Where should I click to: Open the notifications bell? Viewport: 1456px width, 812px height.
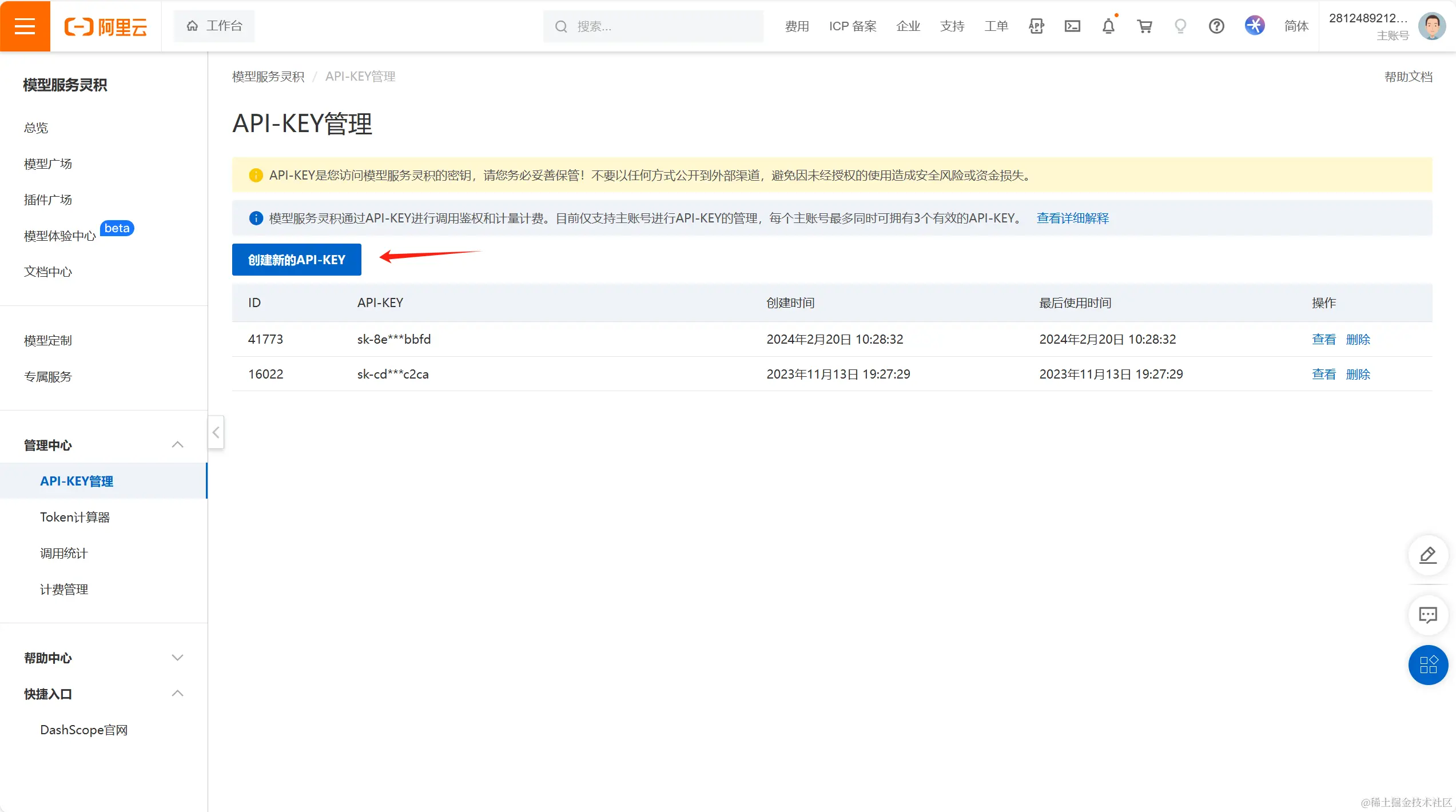(x=1108, y=26)
